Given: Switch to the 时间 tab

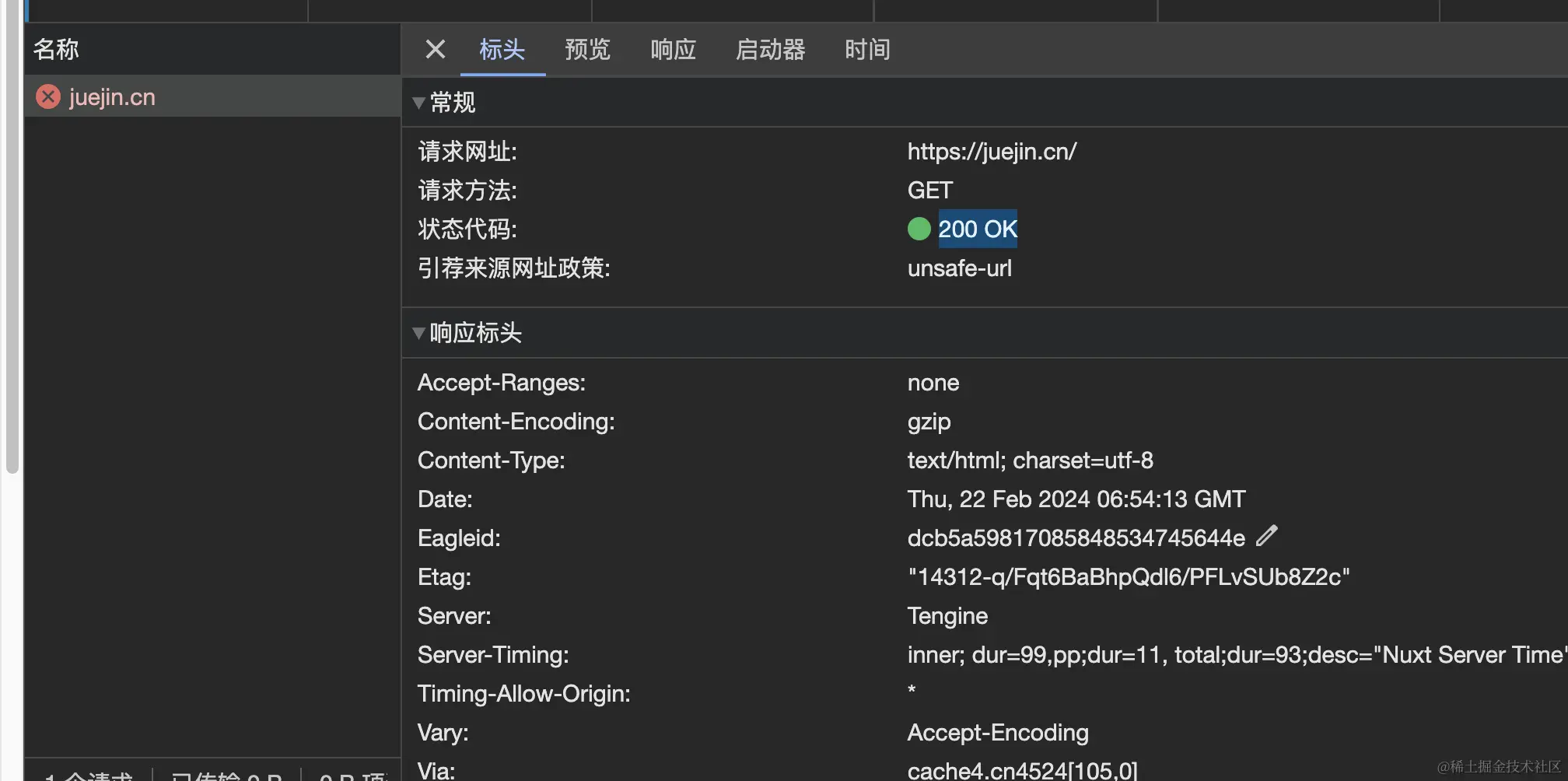Looking at the screenshot, I should [x=868, y=50].
